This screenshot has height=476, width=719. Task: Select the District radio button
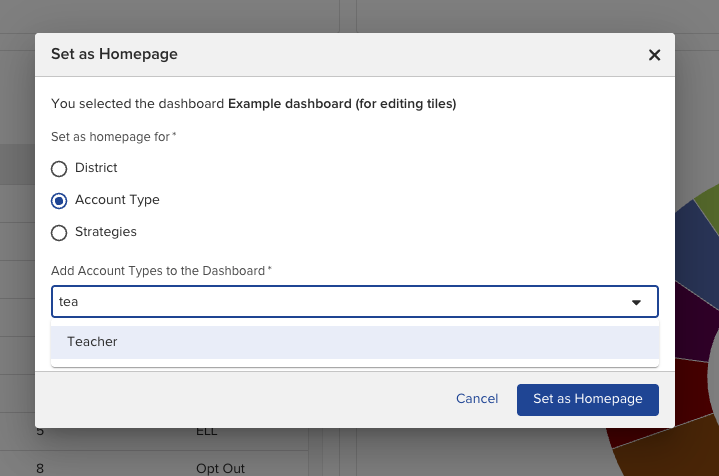59,169
